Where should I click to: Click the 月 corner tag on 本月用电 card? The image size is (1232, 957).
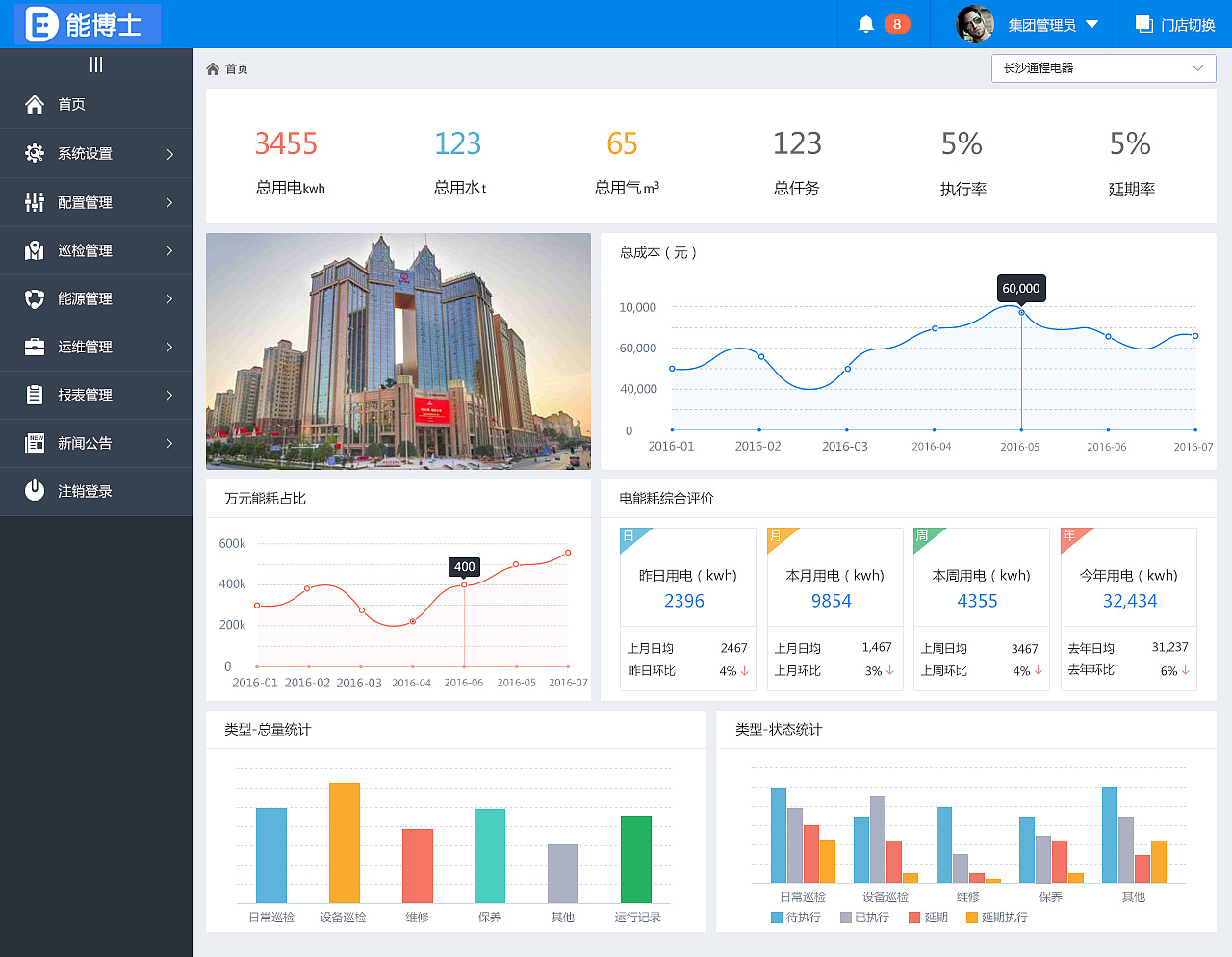pyautogui.click(x=778, y=537)
